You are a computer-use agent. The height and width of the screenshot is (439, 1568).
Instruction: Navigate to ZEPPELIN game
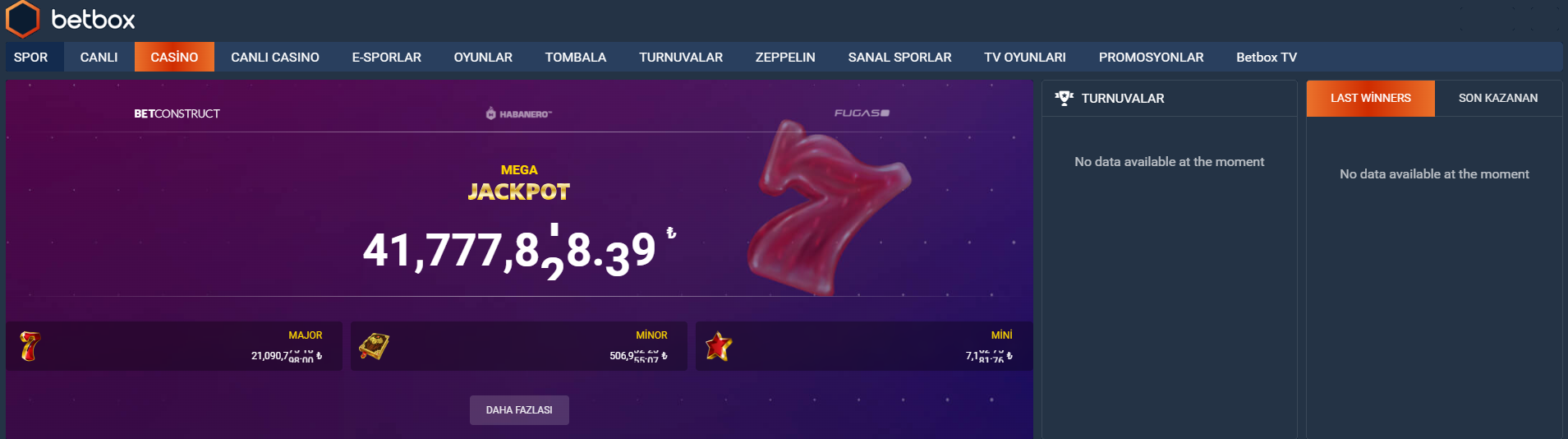click(x=785, y=57)
